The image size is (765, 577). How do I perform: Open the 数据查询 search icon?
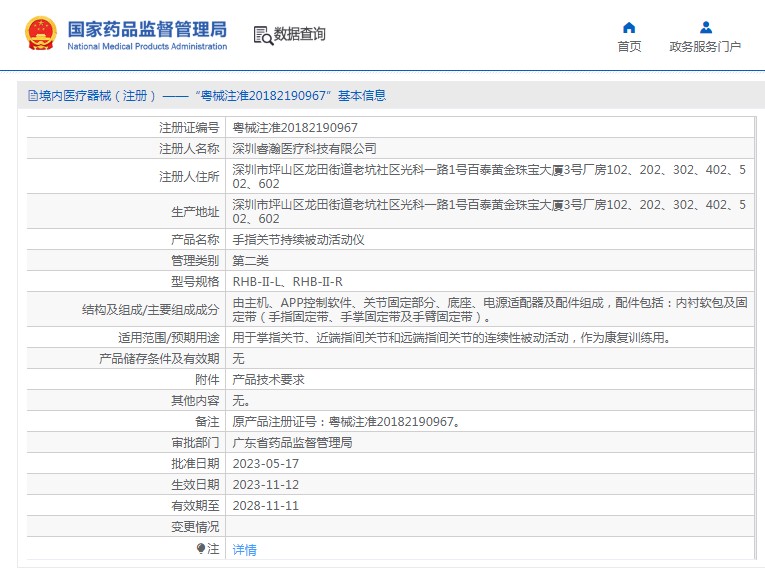(x=263, y=35)
